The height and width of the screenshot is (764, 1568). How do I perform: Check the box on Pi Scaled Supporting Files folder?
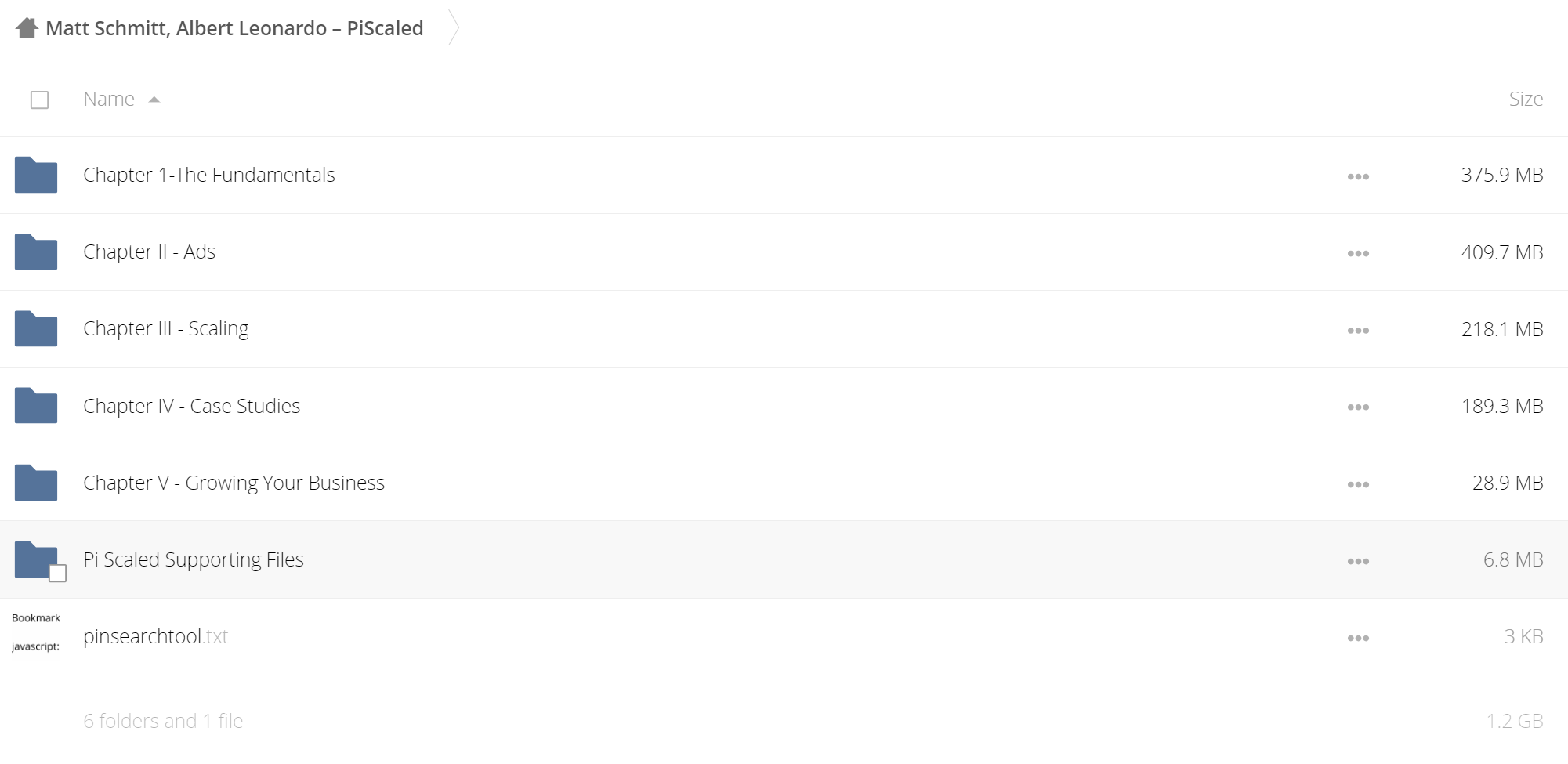coord(57,574)
